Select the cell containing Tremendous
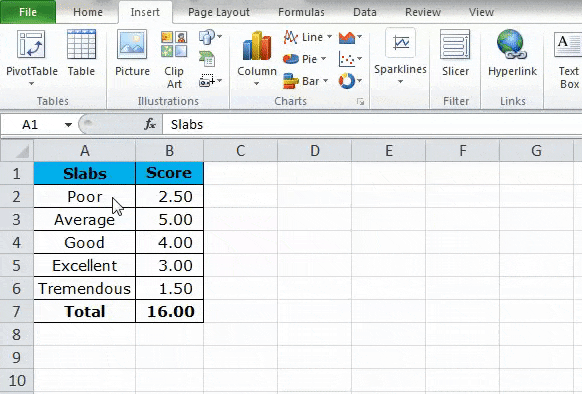582x394 pixels. tap(85, 289)
